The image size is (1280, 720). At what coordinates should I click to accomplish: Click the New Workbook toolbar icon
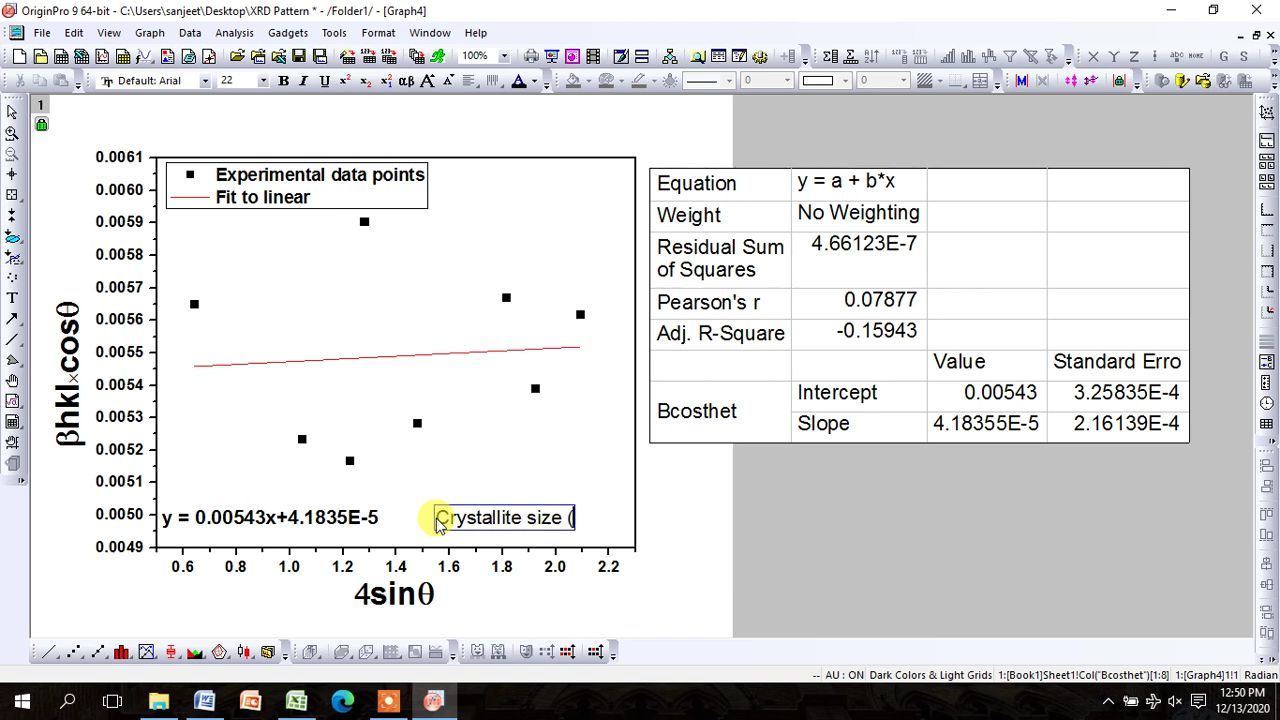61,57
